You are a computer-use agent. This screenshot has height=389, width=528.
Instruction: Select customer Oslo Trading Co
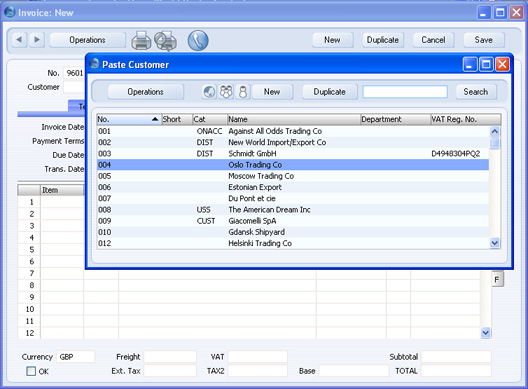[x=293, y=165]
